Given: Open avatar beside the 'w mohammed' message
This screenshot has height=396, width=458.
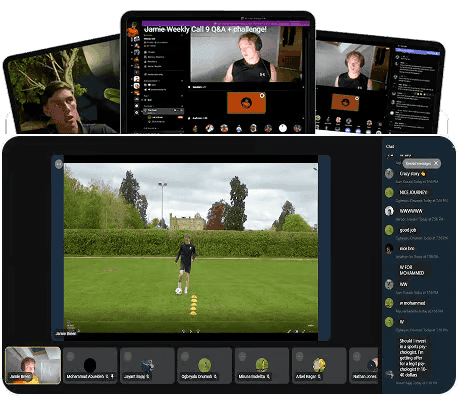Looking at the screenshot, I should [389, 303].
